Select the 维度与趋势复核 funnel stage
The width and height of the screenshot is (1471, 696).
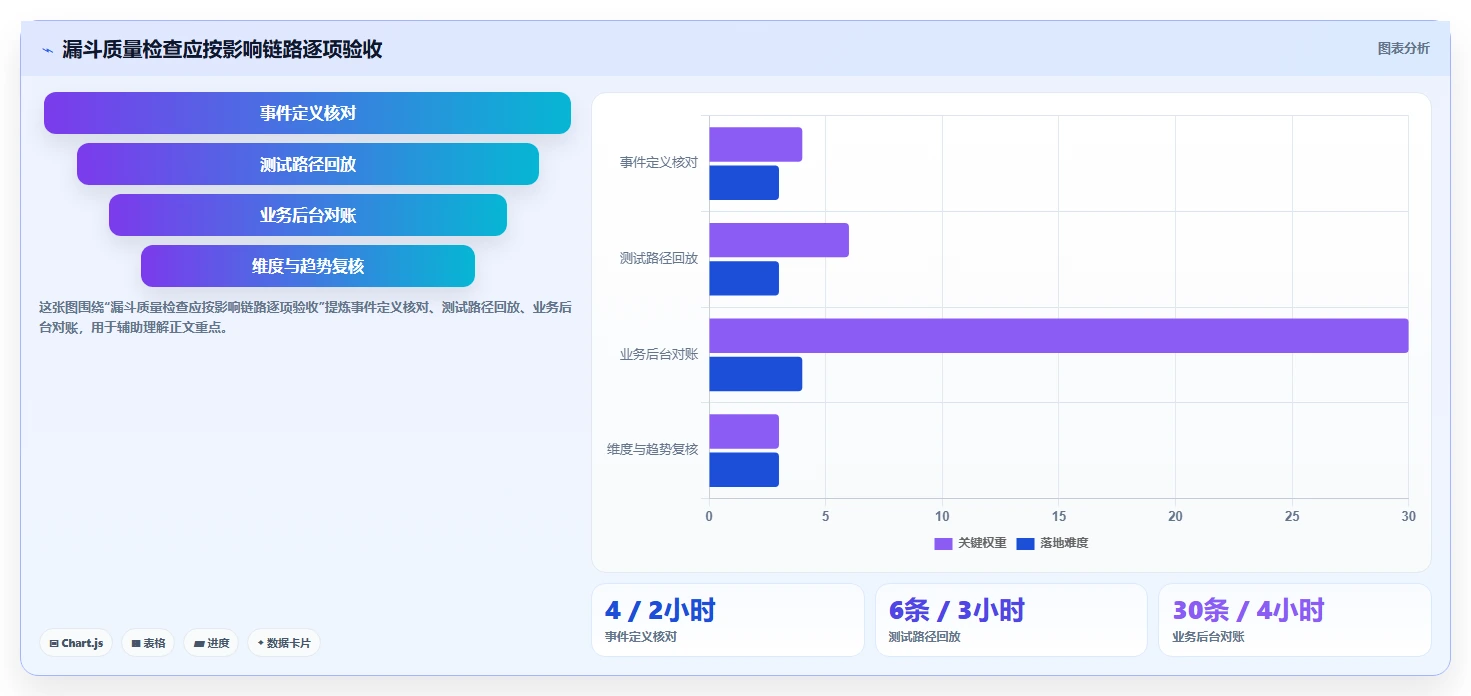(x=307, y=266)
